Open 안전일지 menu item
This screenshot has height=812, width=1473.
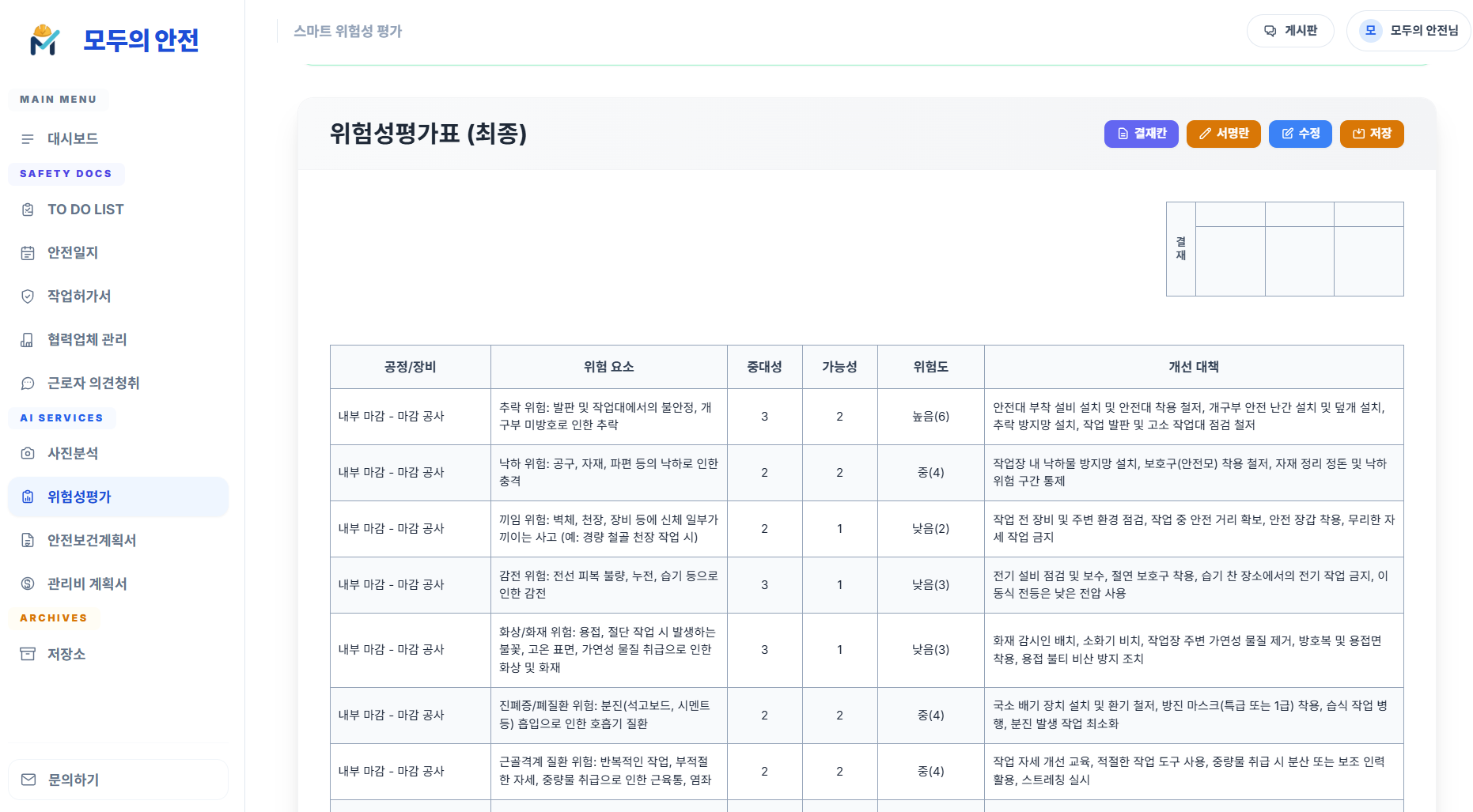(x=118, y=253)
